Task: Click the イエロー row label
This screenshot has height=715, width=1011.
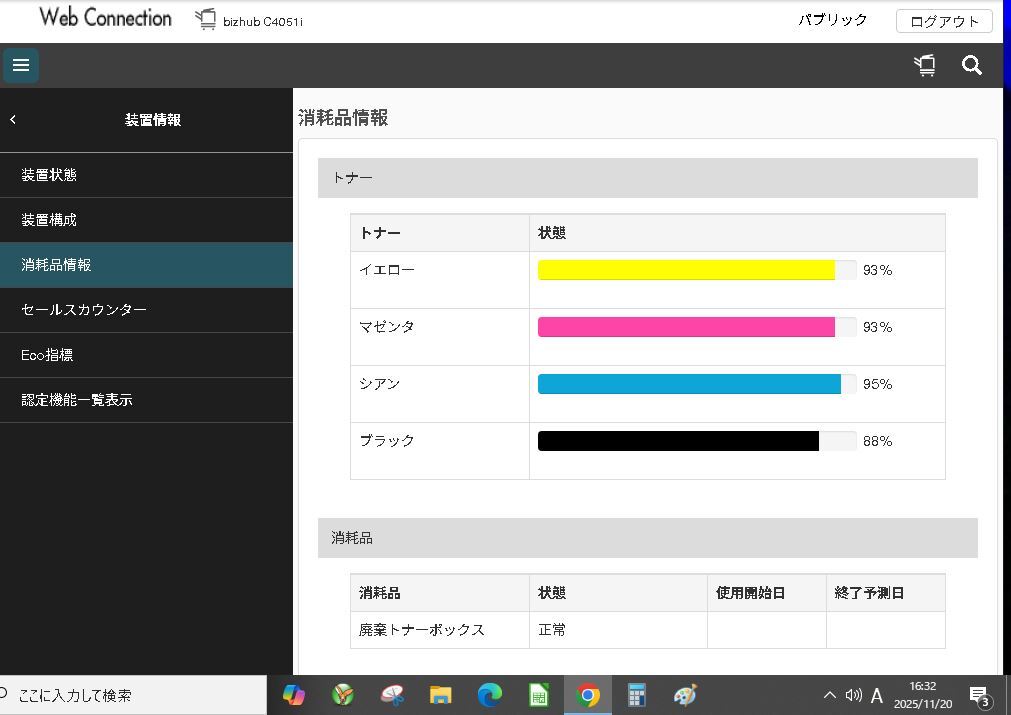Action: pyautogui.click(x=387, y=270)
